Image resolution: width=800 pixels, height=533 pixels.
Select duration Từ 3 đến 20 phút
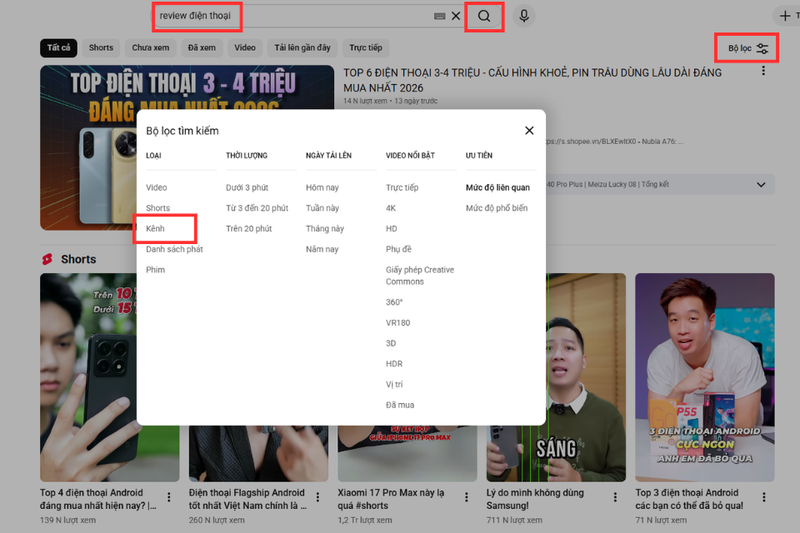coord(257,208)
